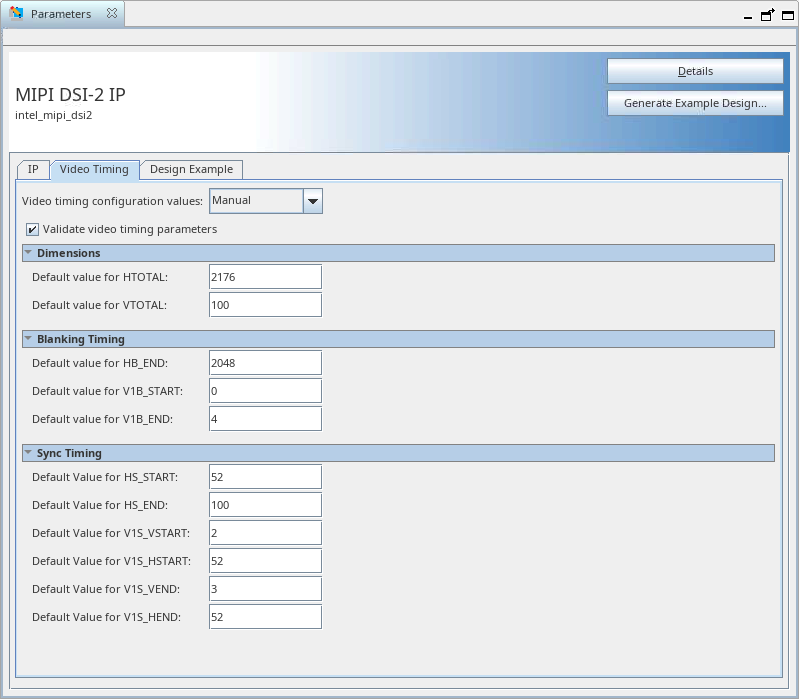Collapse the Dimensions section
The width and height of the screenshot is (799, 699).
pos(29,253)
